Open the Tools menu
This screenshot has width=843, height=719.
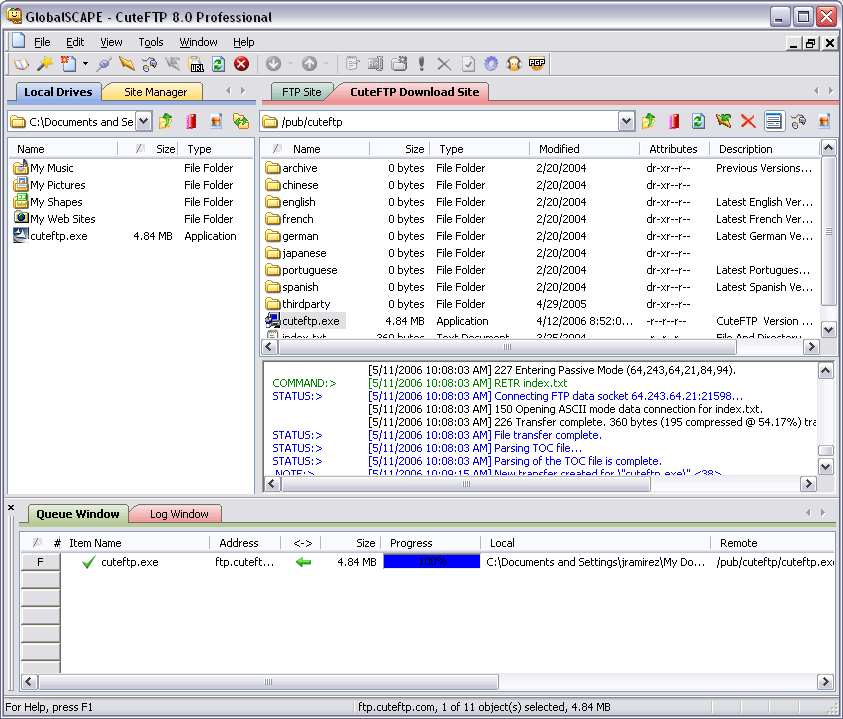(x=151, y=42)
